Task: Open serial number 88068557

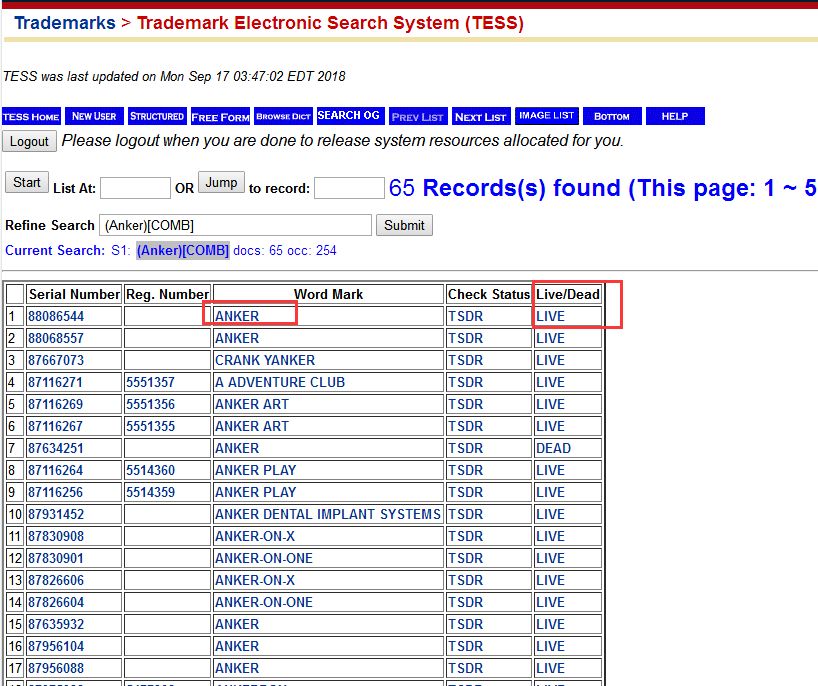Action: [x=56, y=338]
